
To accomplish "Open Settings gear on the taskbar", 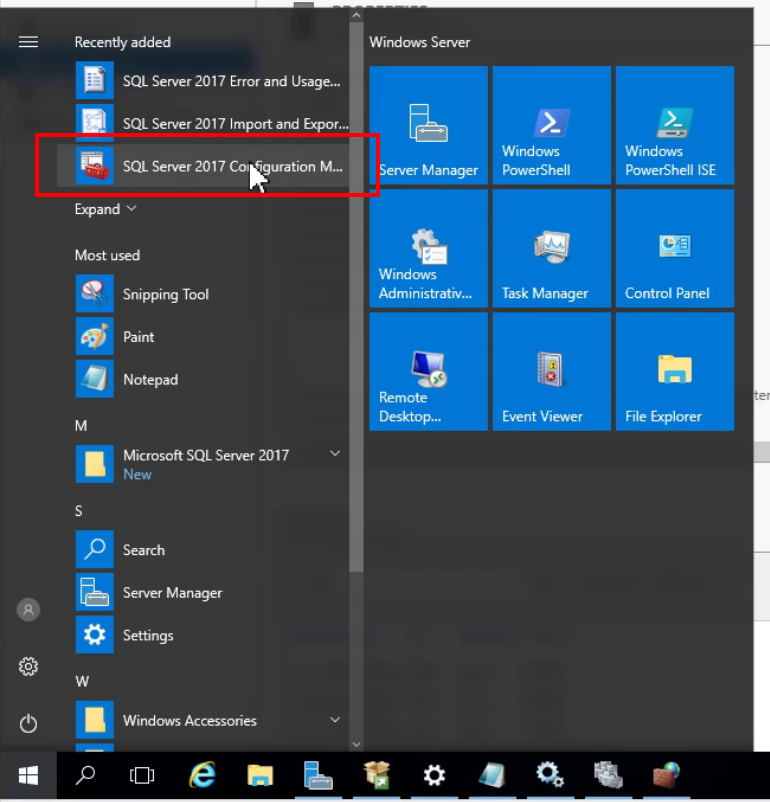I will click(434, 775).
